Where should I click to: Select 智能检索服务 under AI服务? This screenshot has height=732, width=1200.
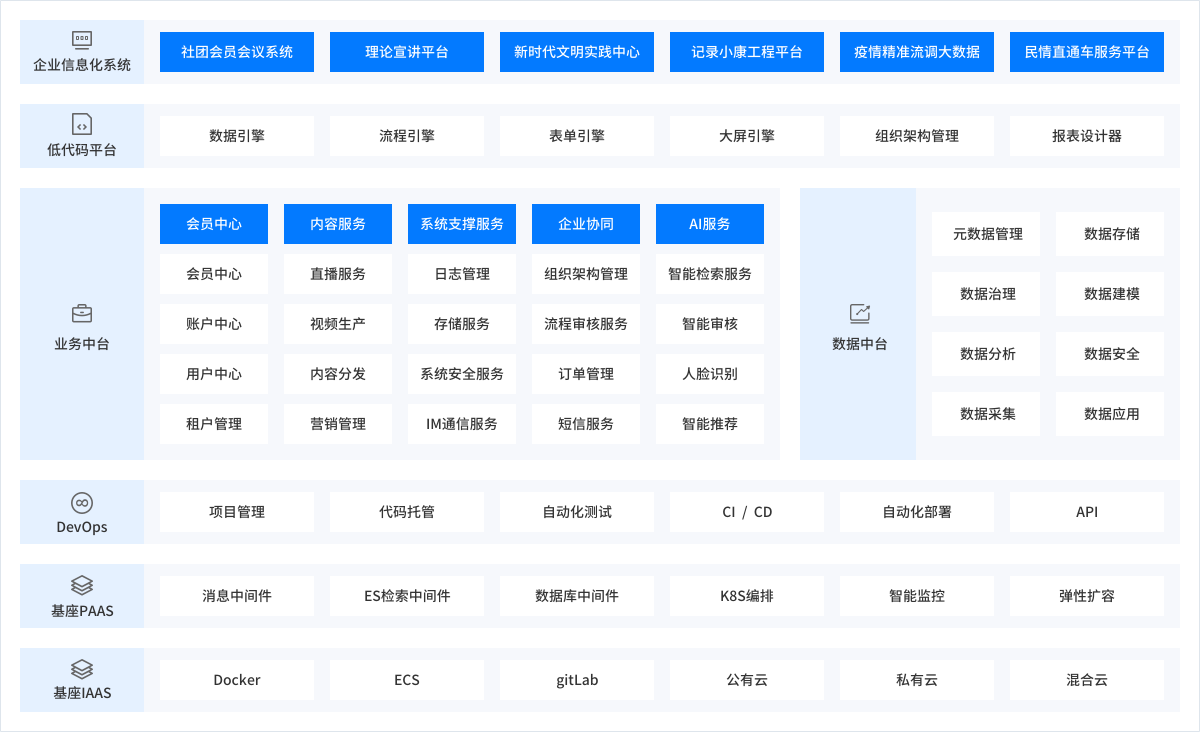pos(710,274)
